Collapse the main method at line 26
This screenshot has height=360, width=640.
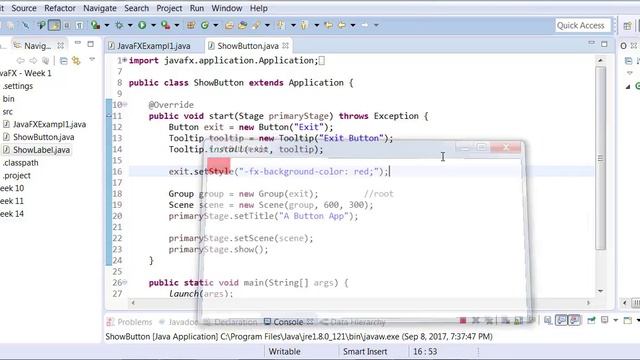[125, 282]
